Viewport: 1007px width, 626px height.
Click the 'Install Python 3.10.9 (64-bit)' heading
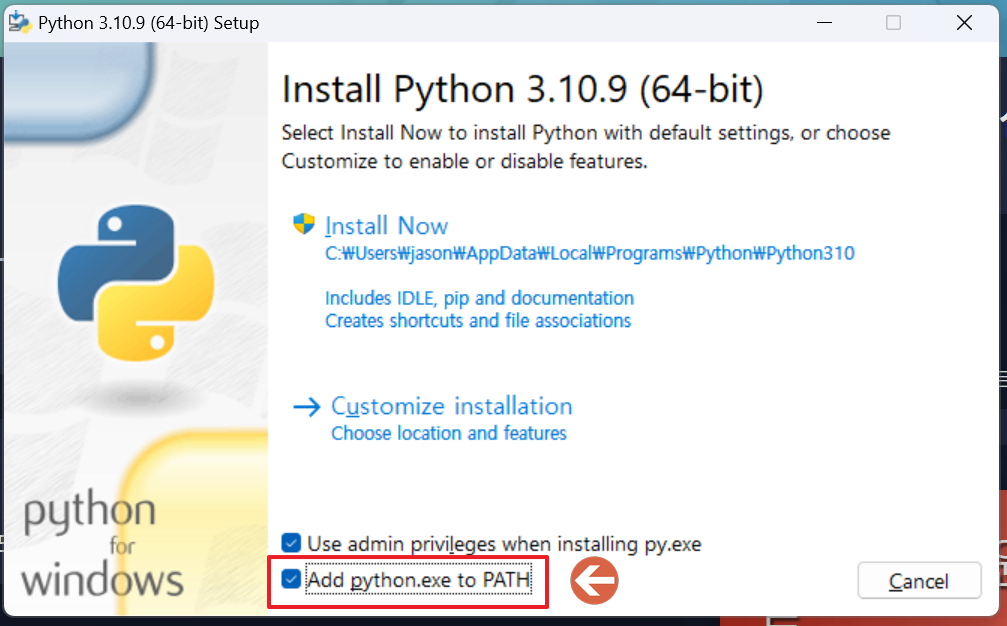tap(522, 89)
